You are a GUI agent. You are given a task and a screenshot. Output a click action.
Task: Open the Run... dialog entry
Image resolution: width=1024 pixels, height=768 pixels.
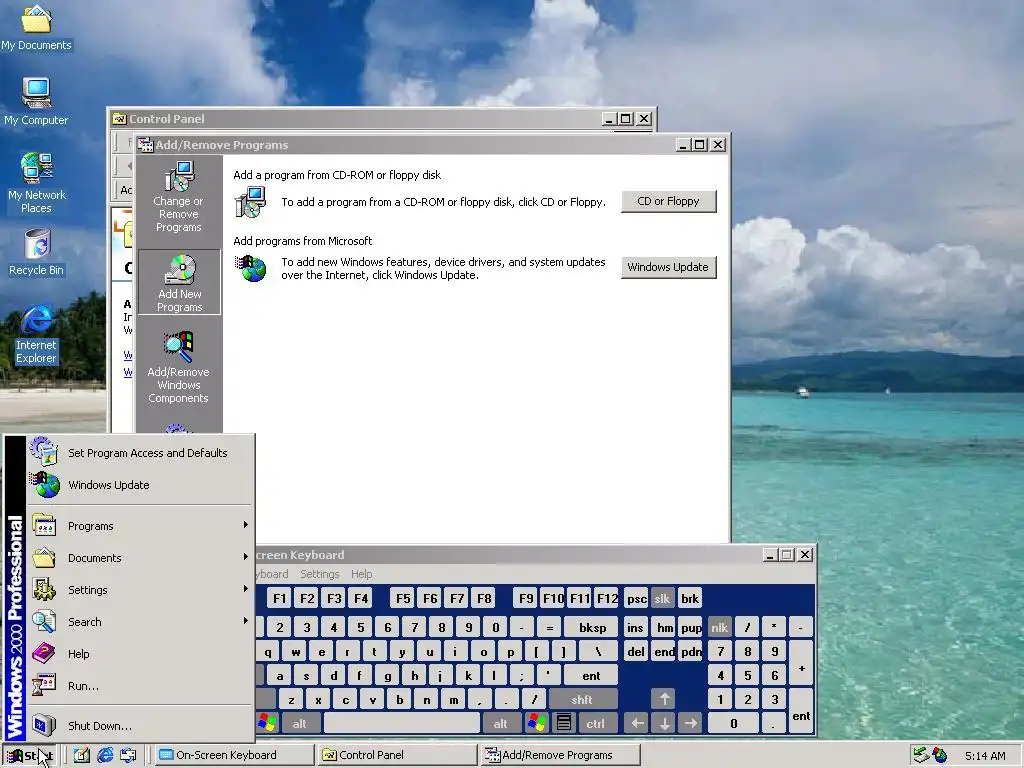pyautogui.click(x=140, y=686)
